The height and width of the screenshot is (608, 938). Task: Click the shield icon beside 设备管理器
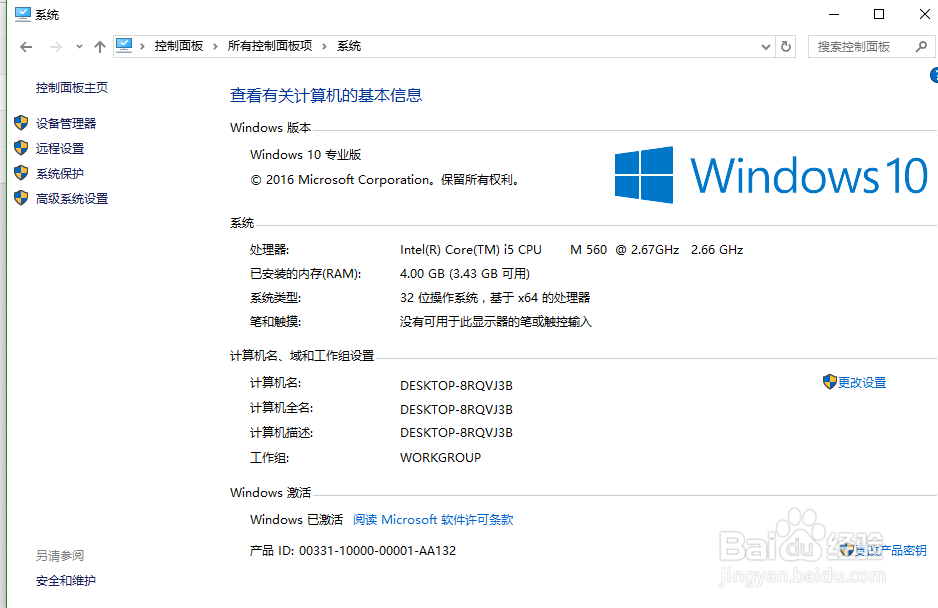[x=21, y=123]
